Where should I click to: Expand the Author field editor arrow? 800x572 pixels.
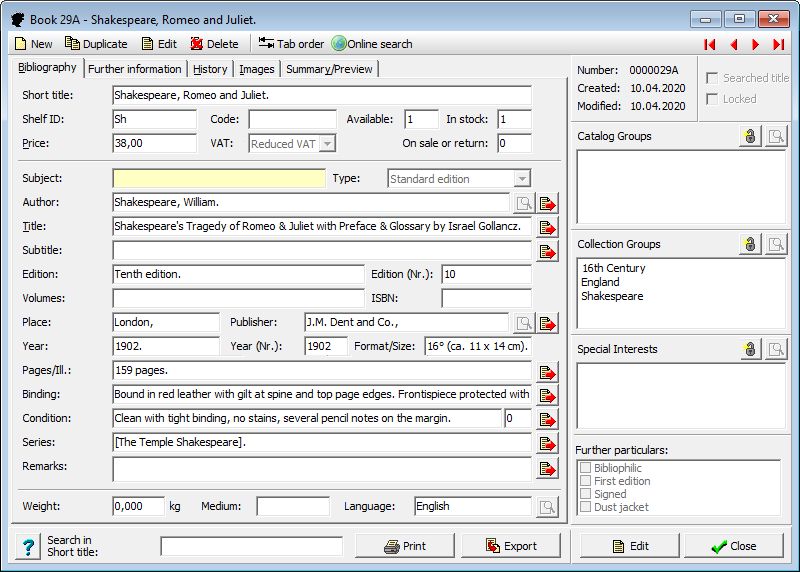[x=547, y=203]
